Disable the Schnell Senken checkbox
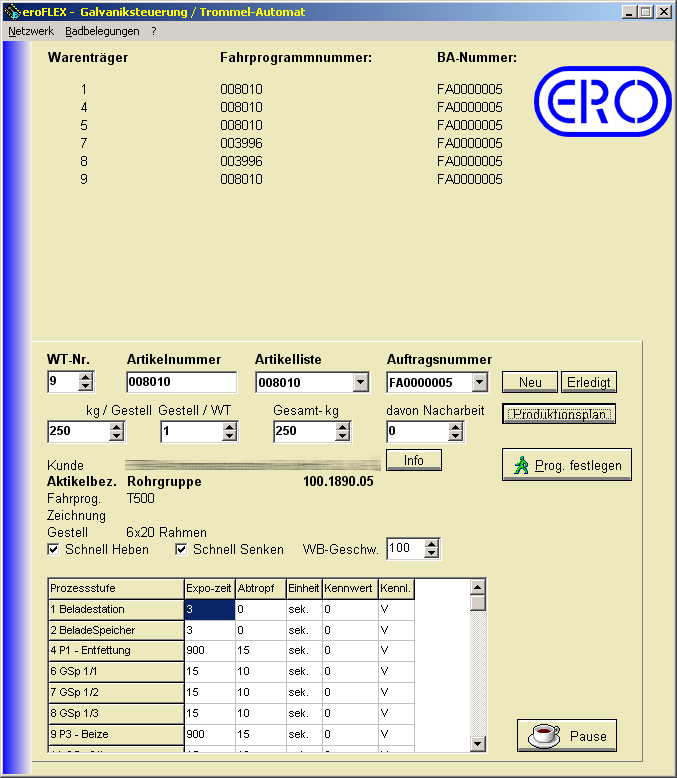This screenshot has width=677, height=778. [x=182, y=549]
